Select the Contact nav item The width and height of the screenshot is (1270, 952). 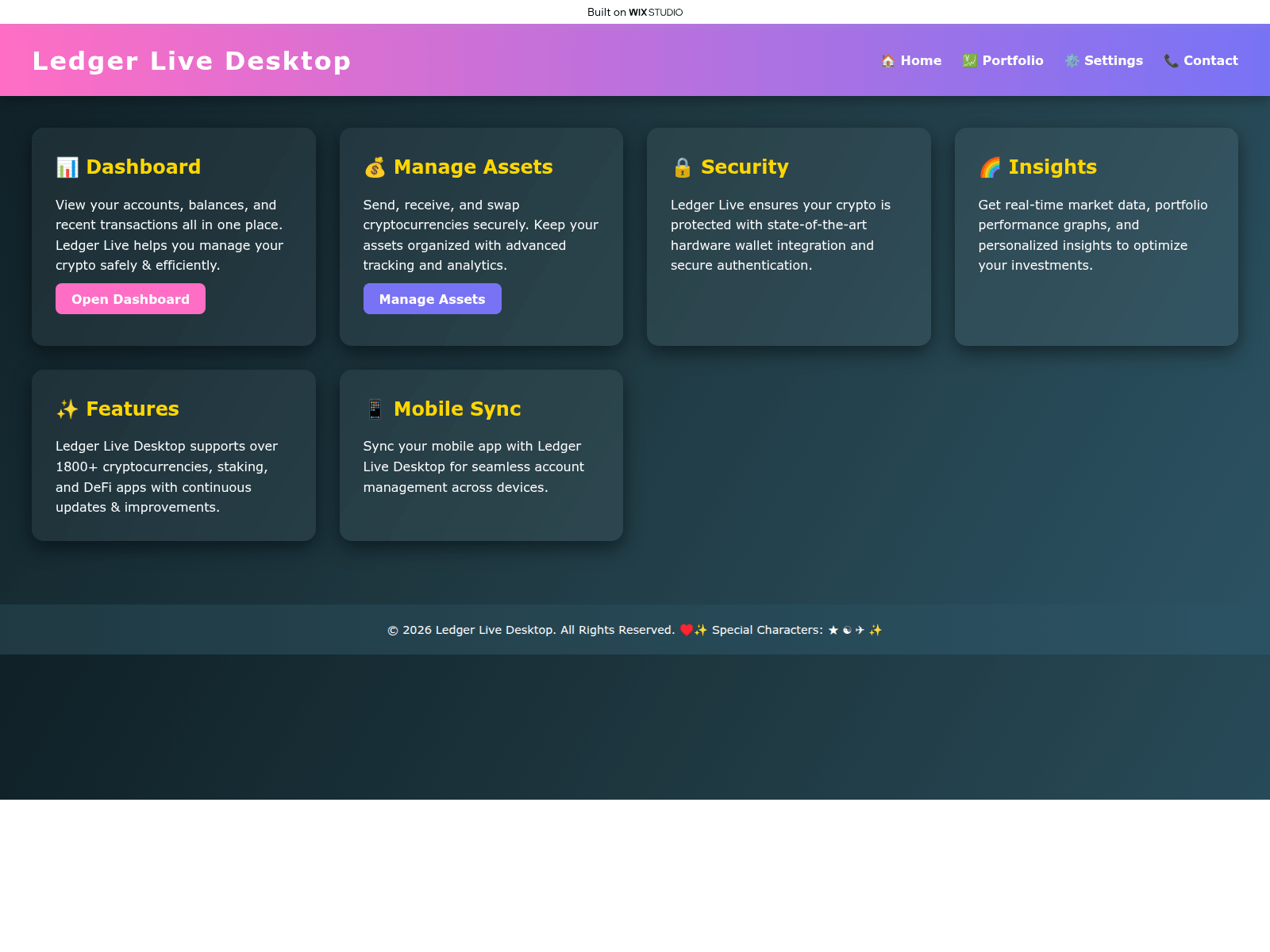pos(1201,61)
